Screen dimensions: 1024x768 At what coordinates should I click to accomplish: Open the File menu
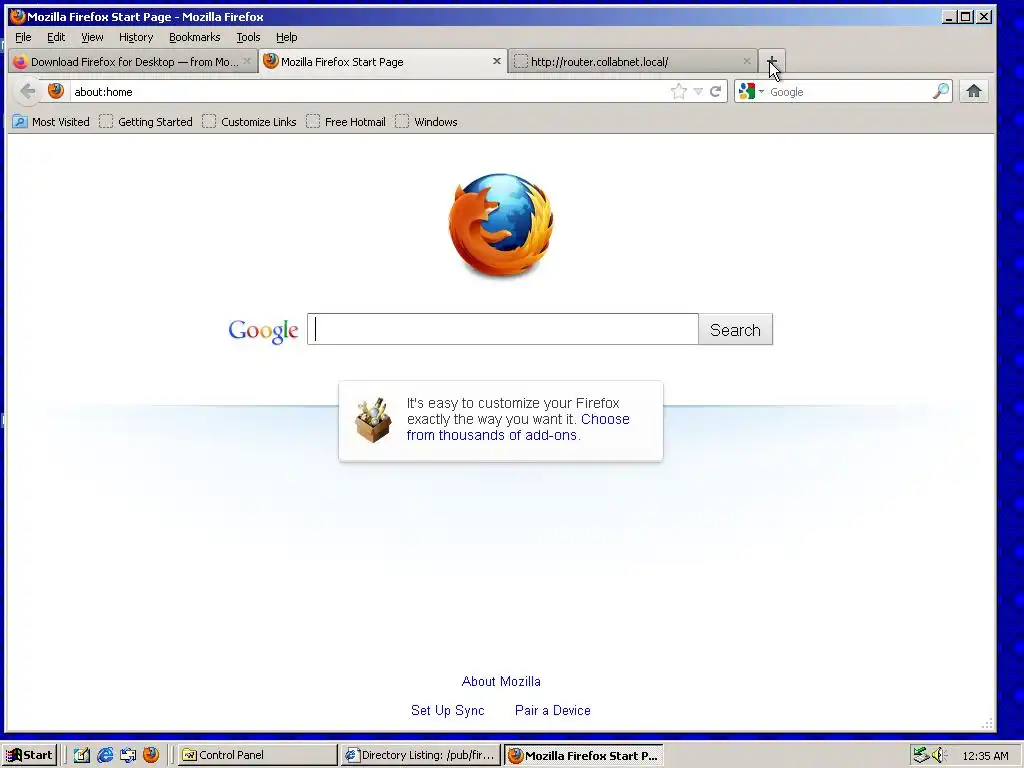coord(23,37)
